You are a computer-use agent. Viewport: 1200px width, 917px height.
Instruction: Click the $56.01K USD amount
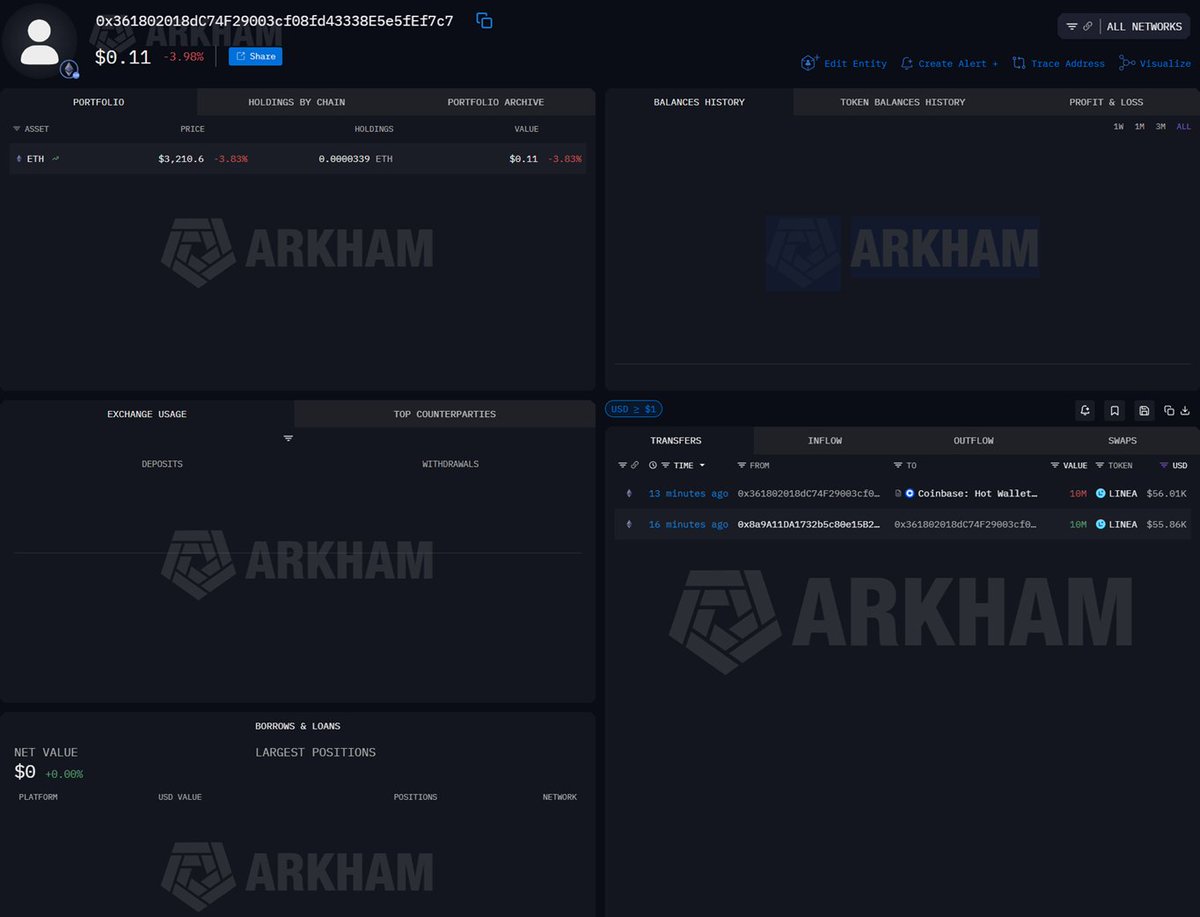1166,494
